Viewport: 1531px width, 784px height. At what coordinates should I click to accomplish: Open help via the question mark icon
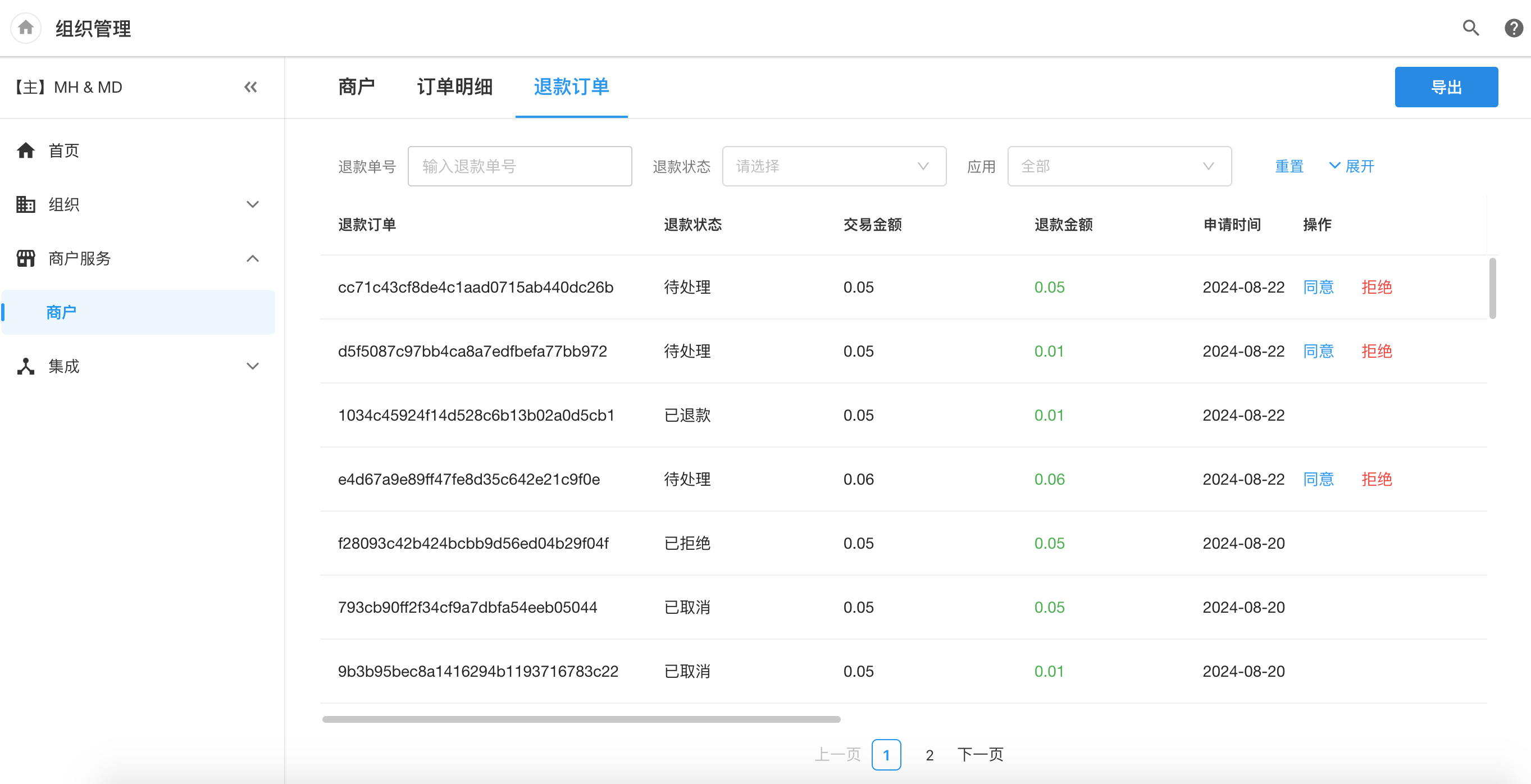coord(1513,28)
